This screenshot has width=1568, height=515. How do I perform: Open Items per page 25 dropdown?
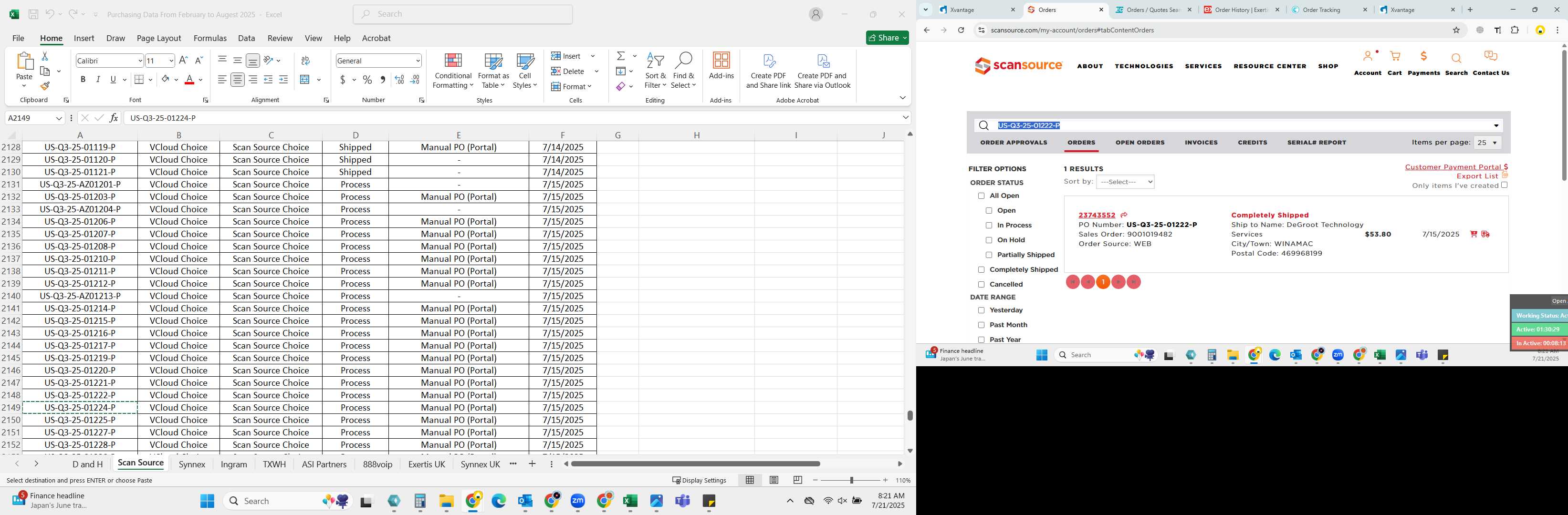pos(1487,143)
